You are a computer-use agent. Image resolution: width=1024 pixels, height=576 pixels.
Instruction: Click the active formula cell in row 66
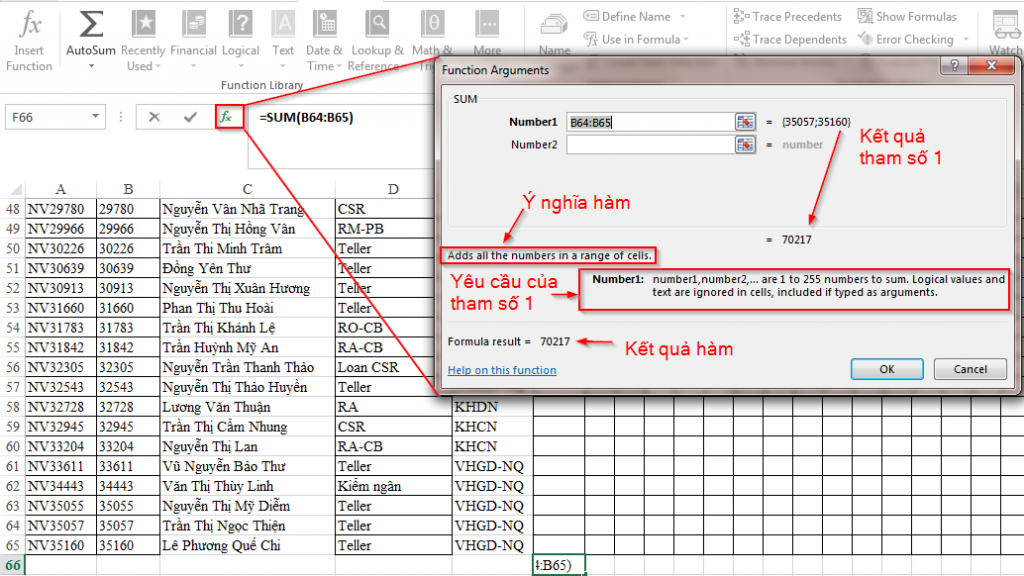tap(559, 565)
